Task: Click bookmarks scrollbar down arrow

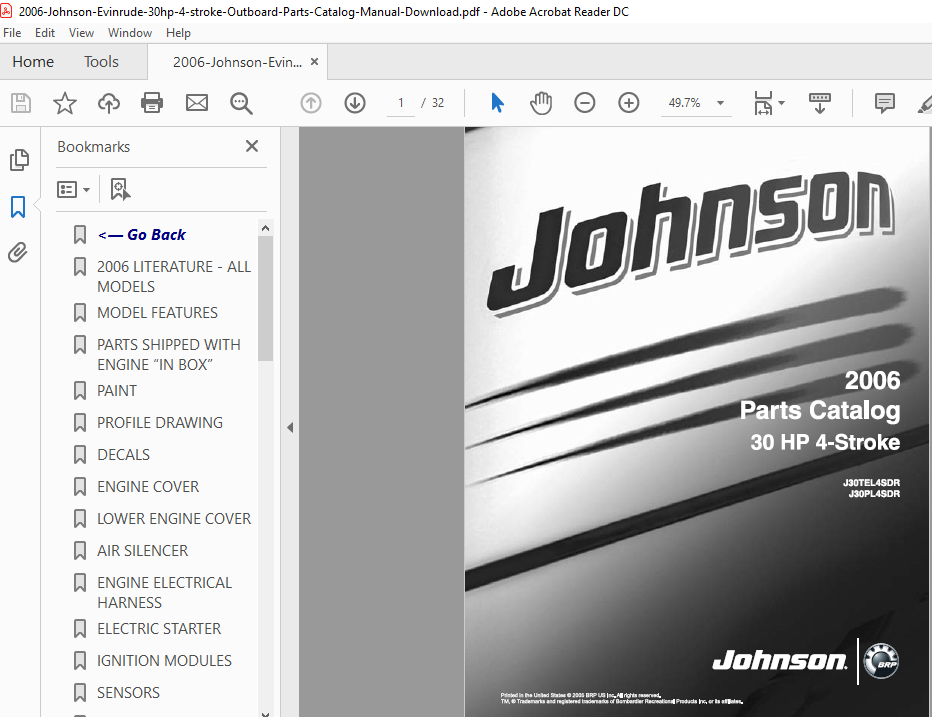Action: [266, 713]
